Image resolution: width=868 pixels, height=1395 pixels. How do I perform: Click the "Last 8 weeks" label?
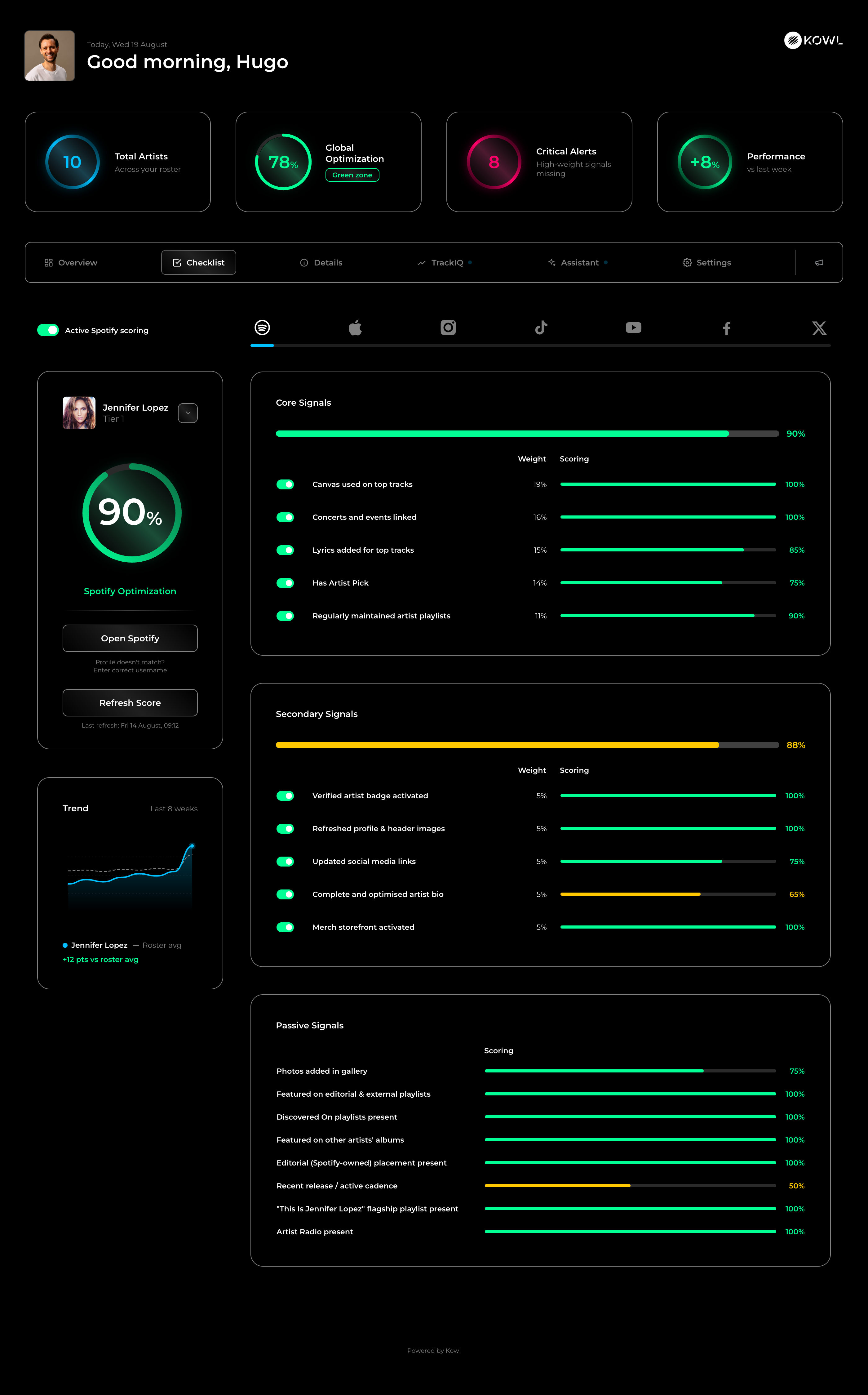(174, 809)
